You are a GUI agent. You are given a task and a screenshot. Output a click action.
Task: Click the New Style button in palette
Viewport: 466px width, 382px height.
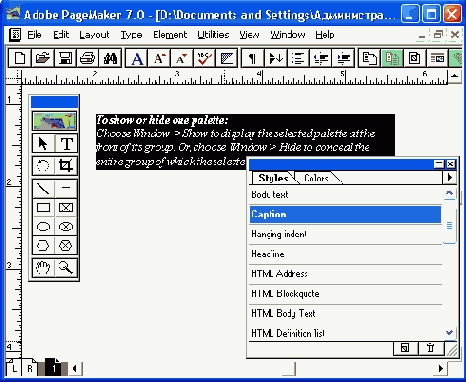pyautogui.click(x=405, y=348)
